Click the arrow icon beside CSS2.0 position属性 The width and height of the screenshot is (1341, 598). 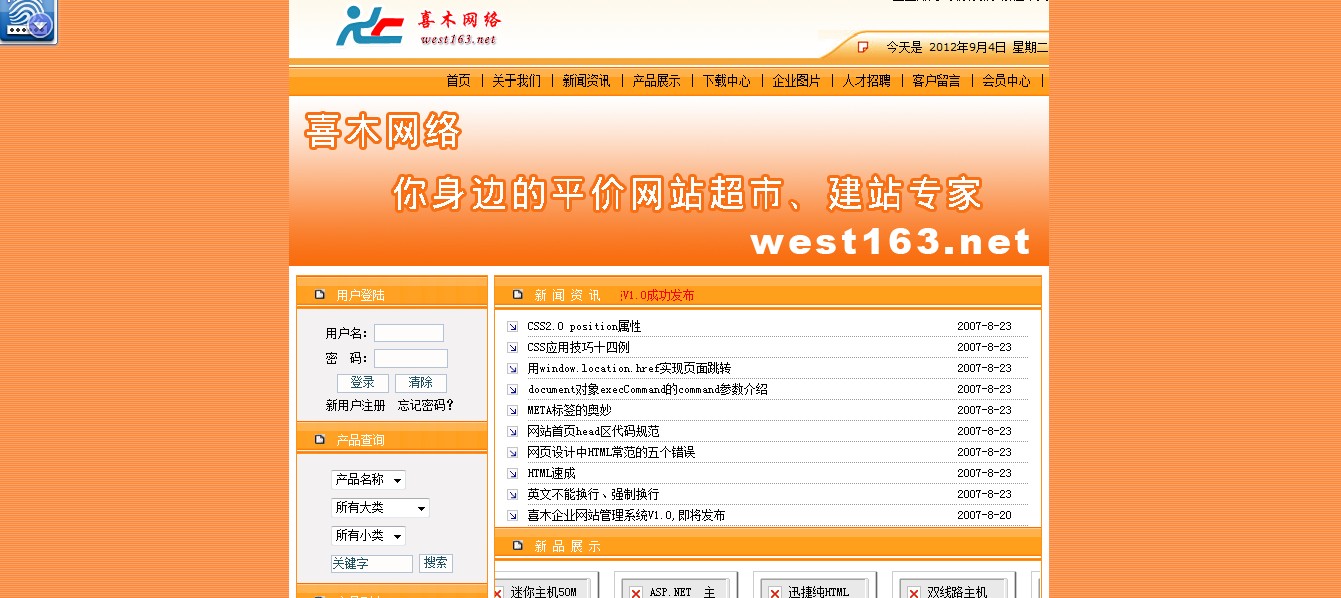click(x=512, y=327)
